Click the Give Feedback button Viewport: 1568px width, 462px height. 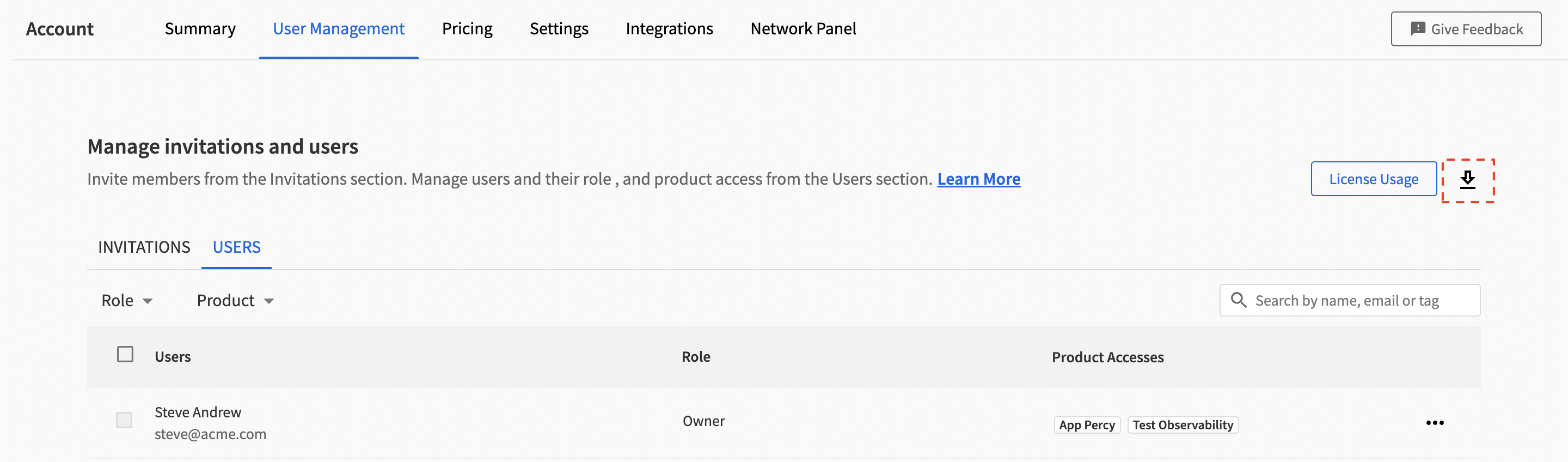click(1465, 29)
